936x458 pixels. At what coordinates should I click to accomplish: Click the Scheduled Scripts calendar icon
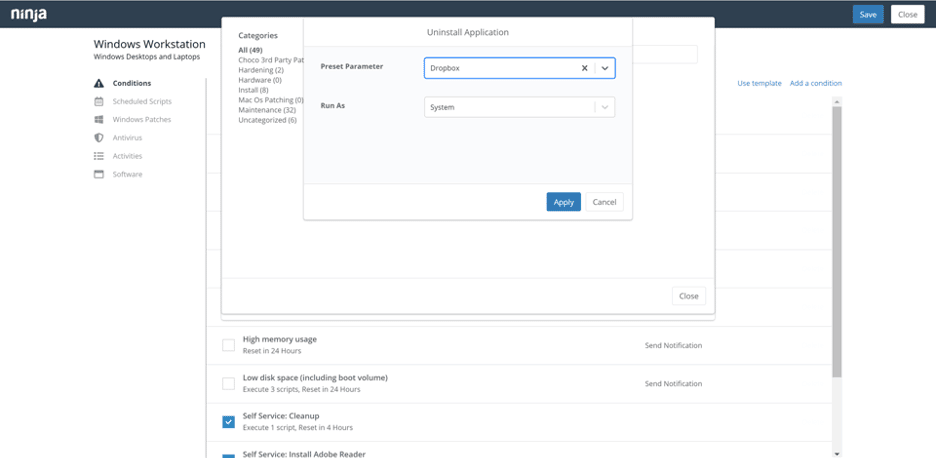coord(99,101)
